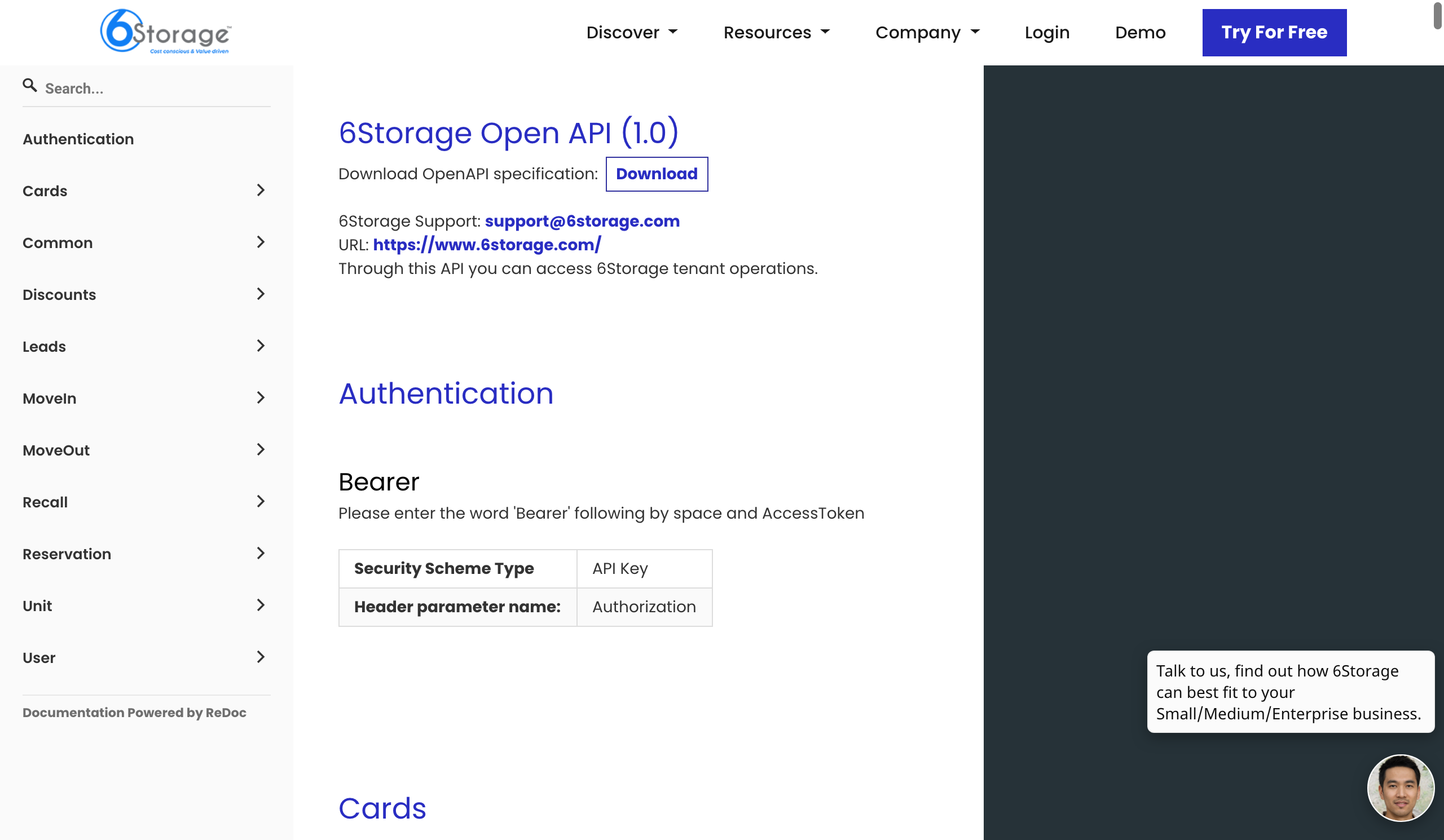Open the https://www.6storage.com/ link
Viewport: 1444px width, 840px height.
487,245
